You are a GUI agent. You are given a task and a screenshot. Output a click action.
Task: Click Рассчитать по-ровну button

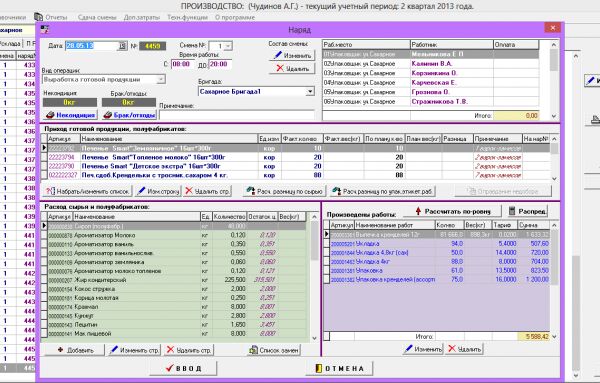pyautogui.click(x=452, y=211)
